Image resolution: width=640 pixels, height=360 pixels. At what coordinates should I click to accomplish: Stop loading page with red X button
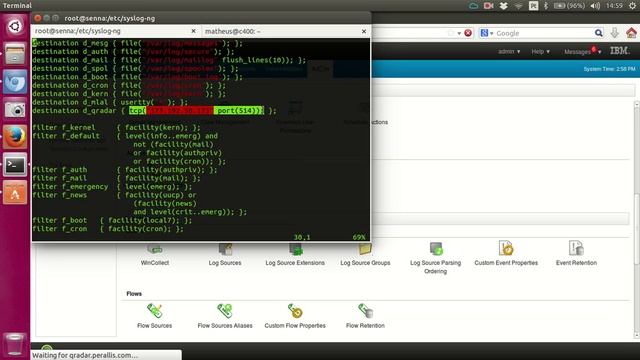(x=468, y=33)
